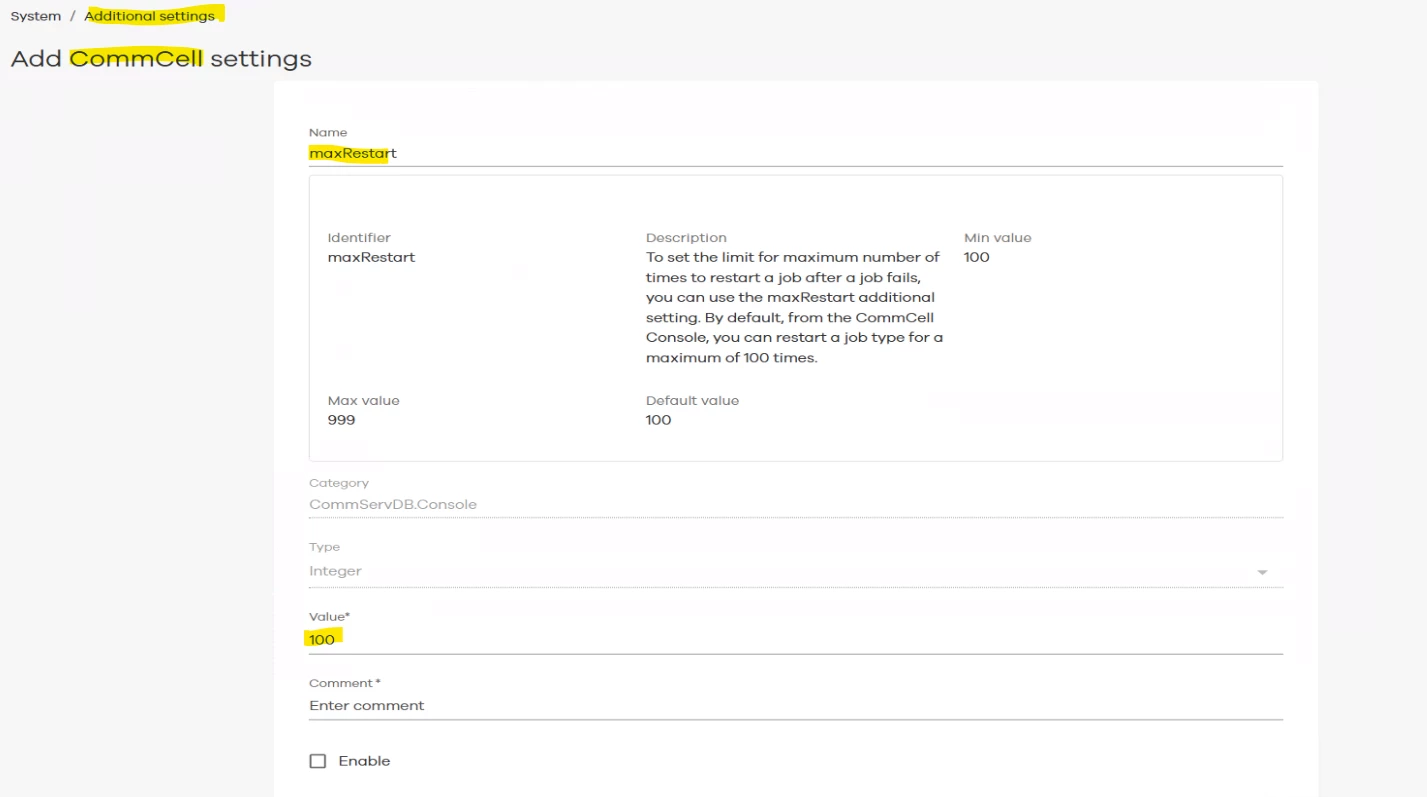The height and width of the screenshot is (797, 1427).
Task: Open the System breadcrumb link
Action: point(35,16)
